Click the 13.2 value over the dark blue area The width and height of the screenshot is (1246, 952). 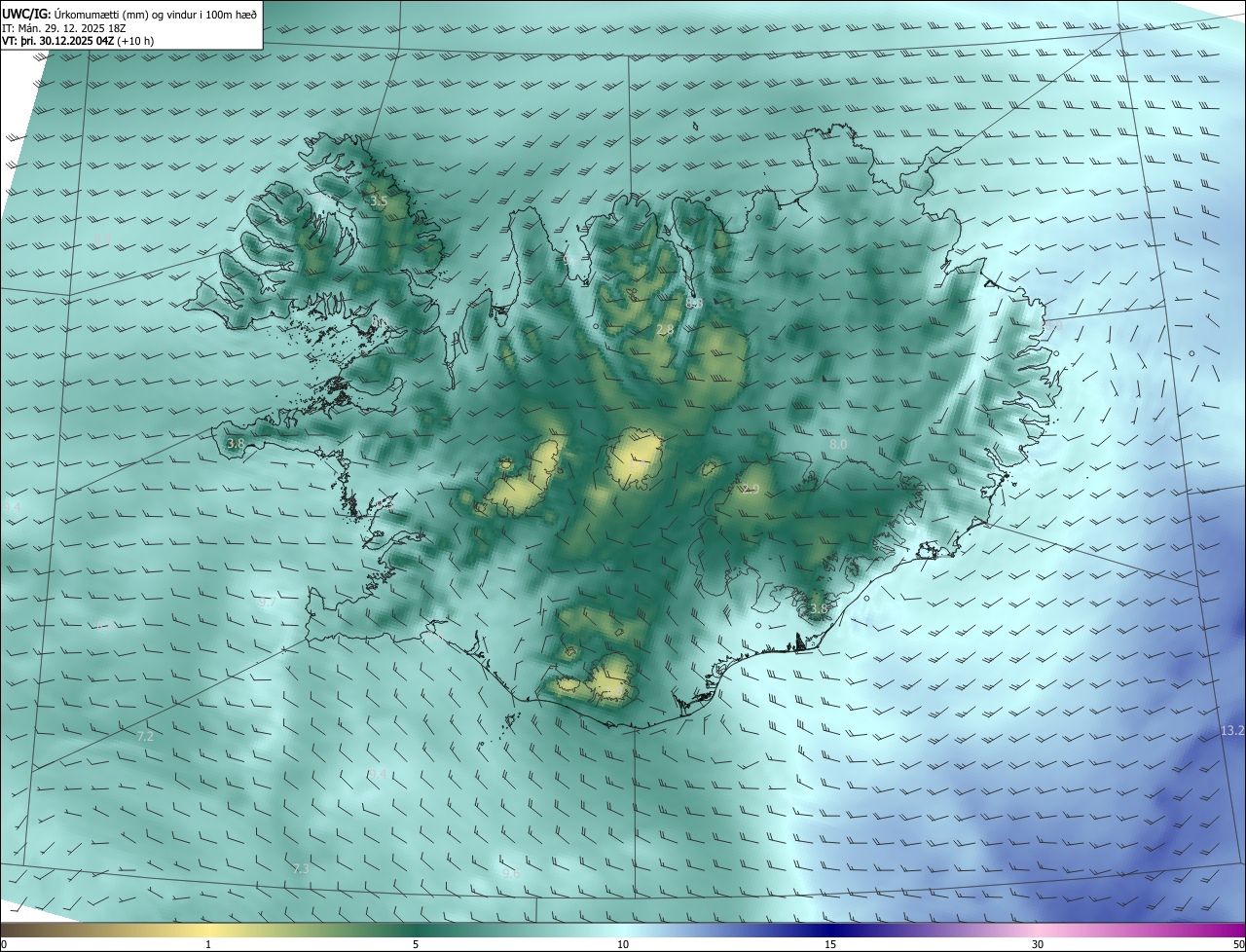tap(1232, 730)
